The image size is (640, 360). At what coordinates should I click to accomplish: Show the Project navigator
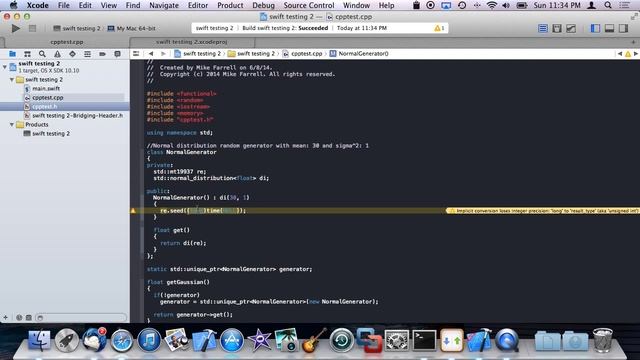pyautogui.click(x=12, y=54)
